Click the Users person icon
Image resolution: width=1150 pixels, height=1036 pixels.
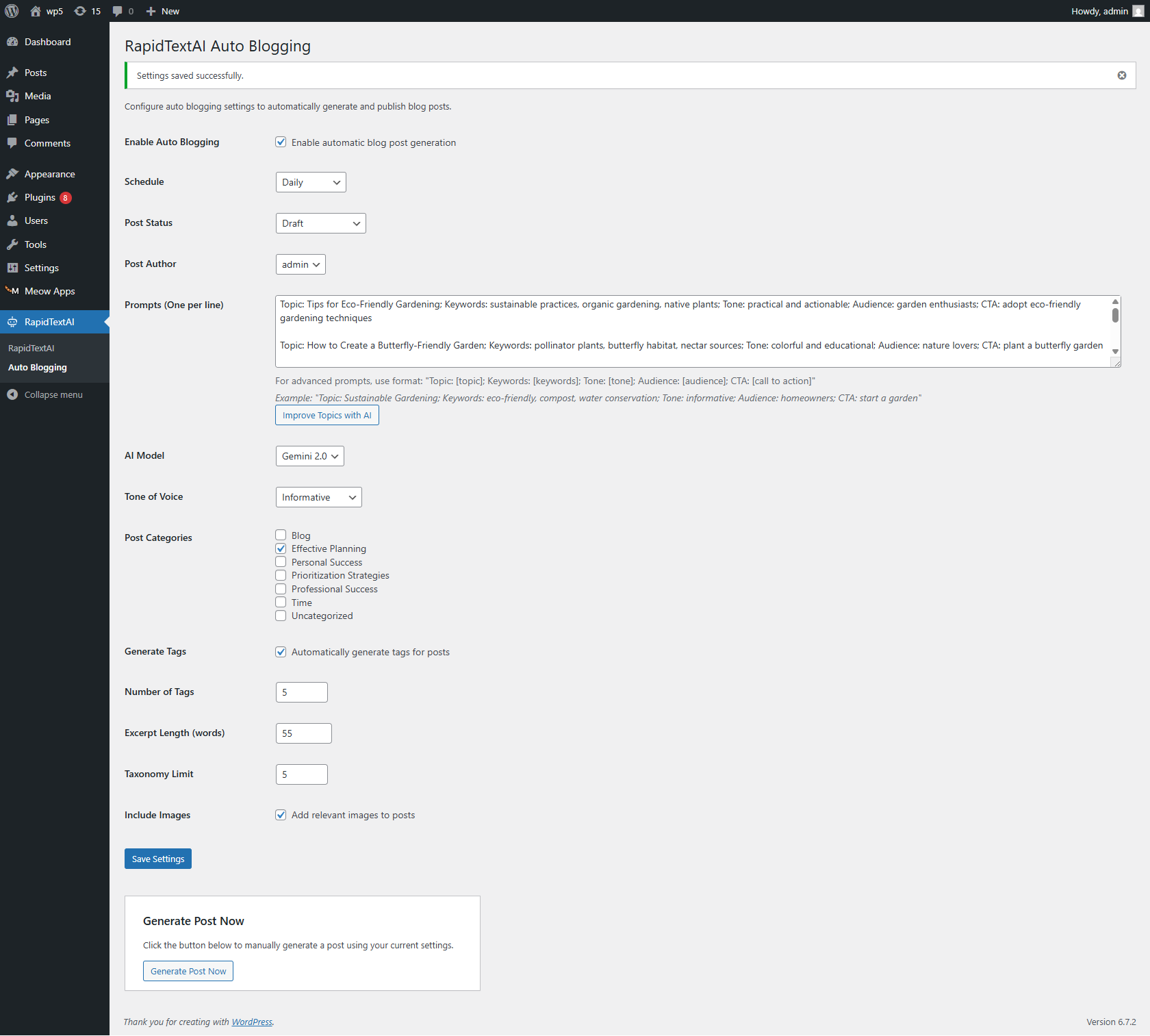pos(12,220)
